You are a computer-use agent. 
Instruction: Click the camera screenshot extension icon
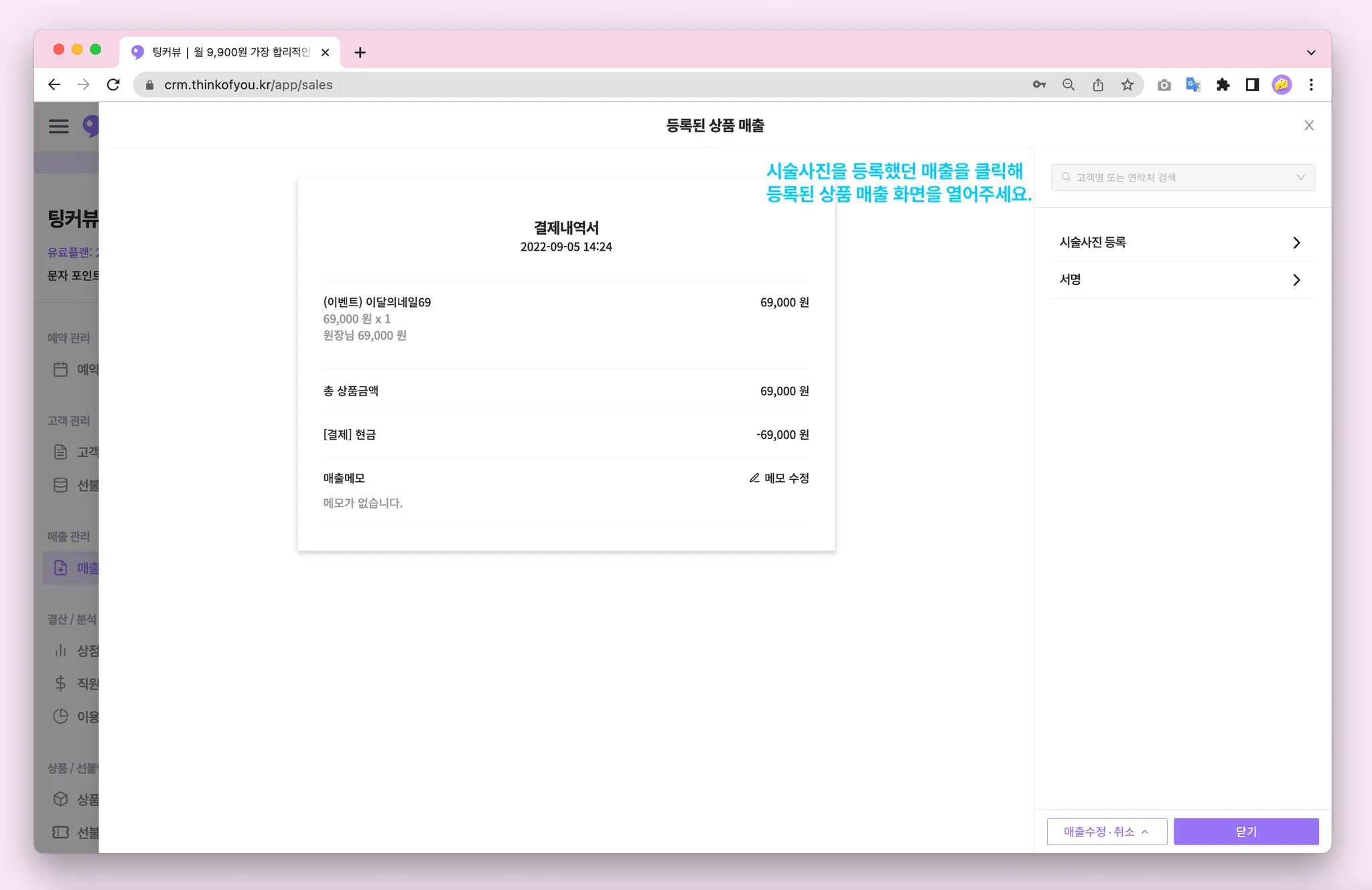click(1164, 84)
